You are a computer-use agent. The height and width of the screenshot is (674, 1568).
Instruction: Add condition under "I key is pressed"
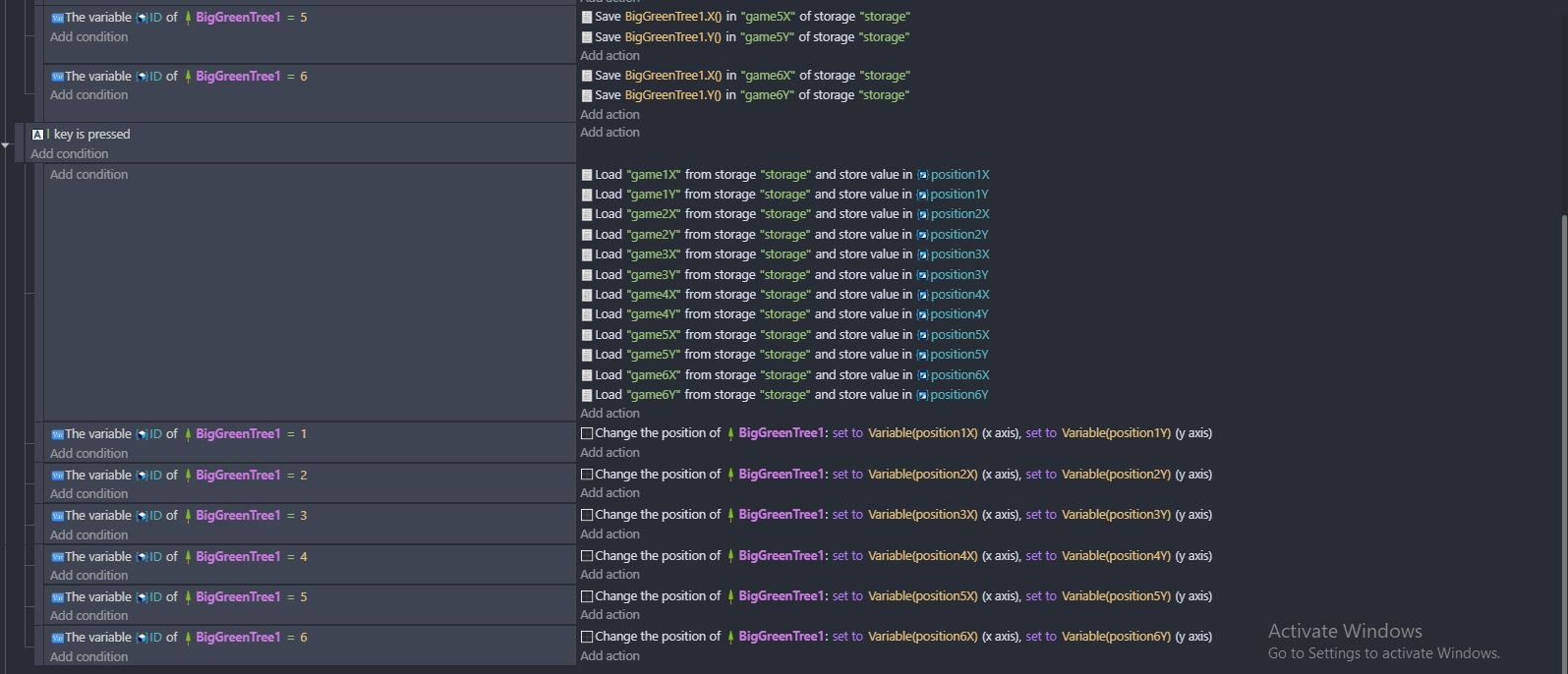pos(69,154)
